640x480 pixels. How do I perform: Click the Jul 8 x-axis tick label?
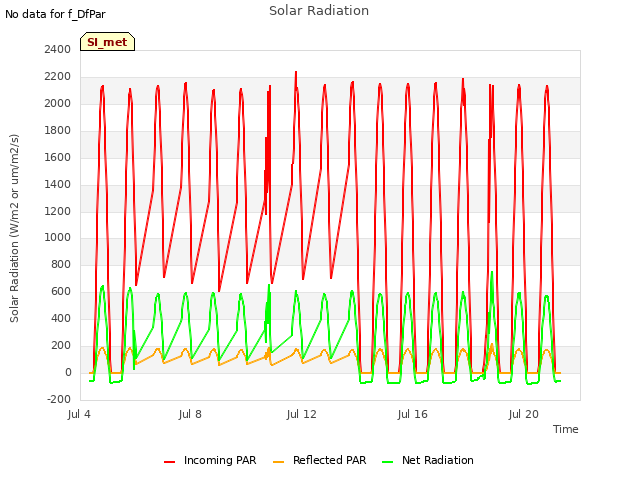(x=190, y=414)
